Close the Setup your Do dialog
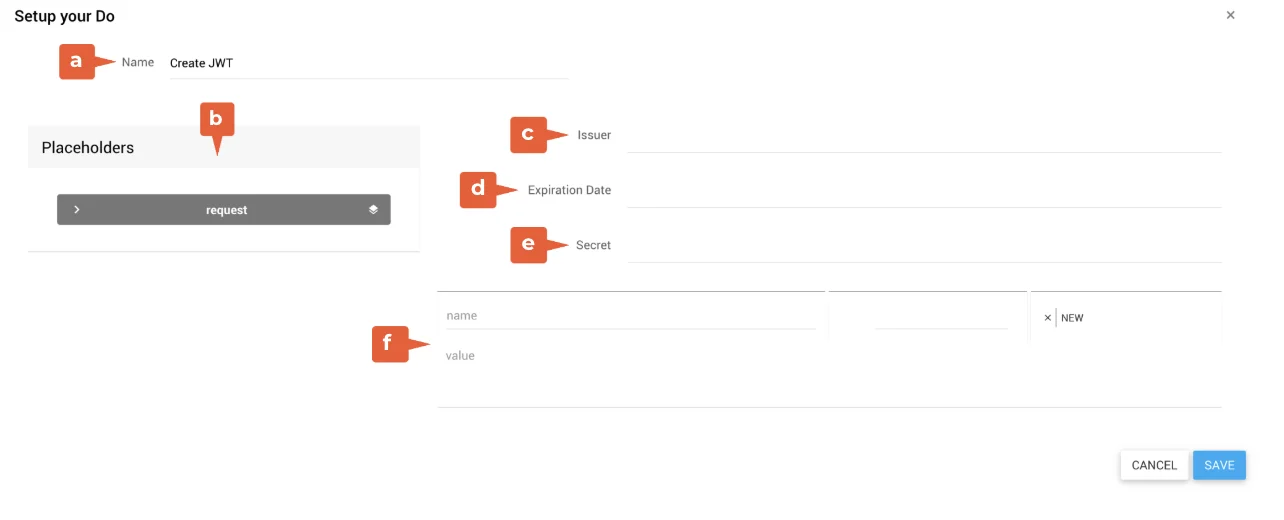 (x=1230, y=15)
